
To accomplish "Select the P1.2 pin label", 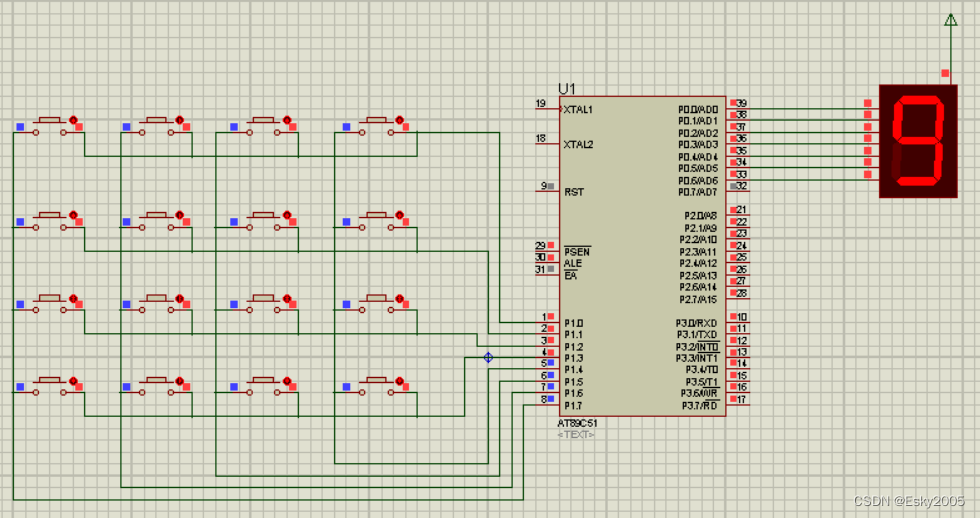I will [x=574, y=347].
